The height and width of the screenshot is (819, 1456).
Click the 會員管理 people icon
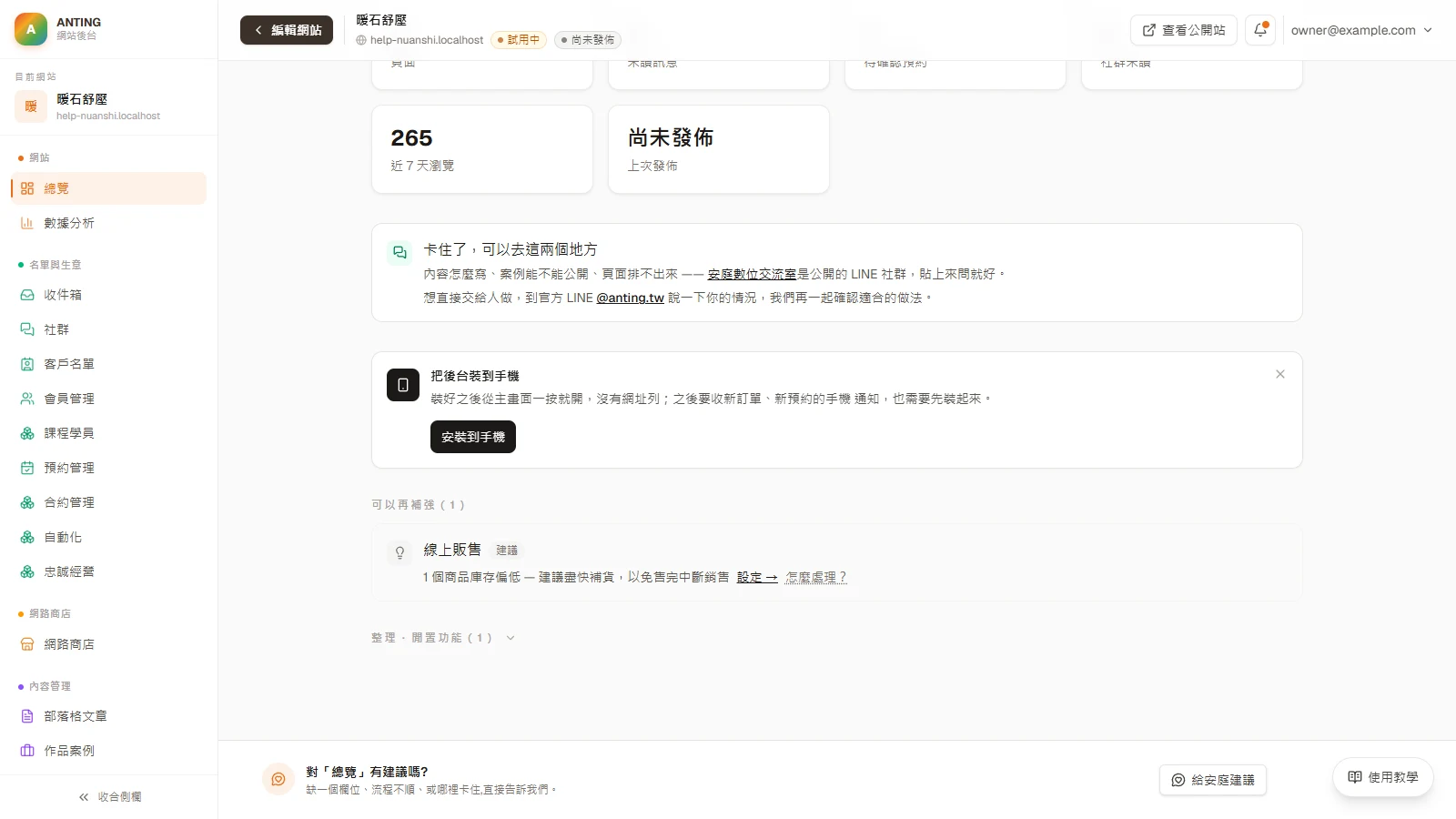tap(27, 399)
